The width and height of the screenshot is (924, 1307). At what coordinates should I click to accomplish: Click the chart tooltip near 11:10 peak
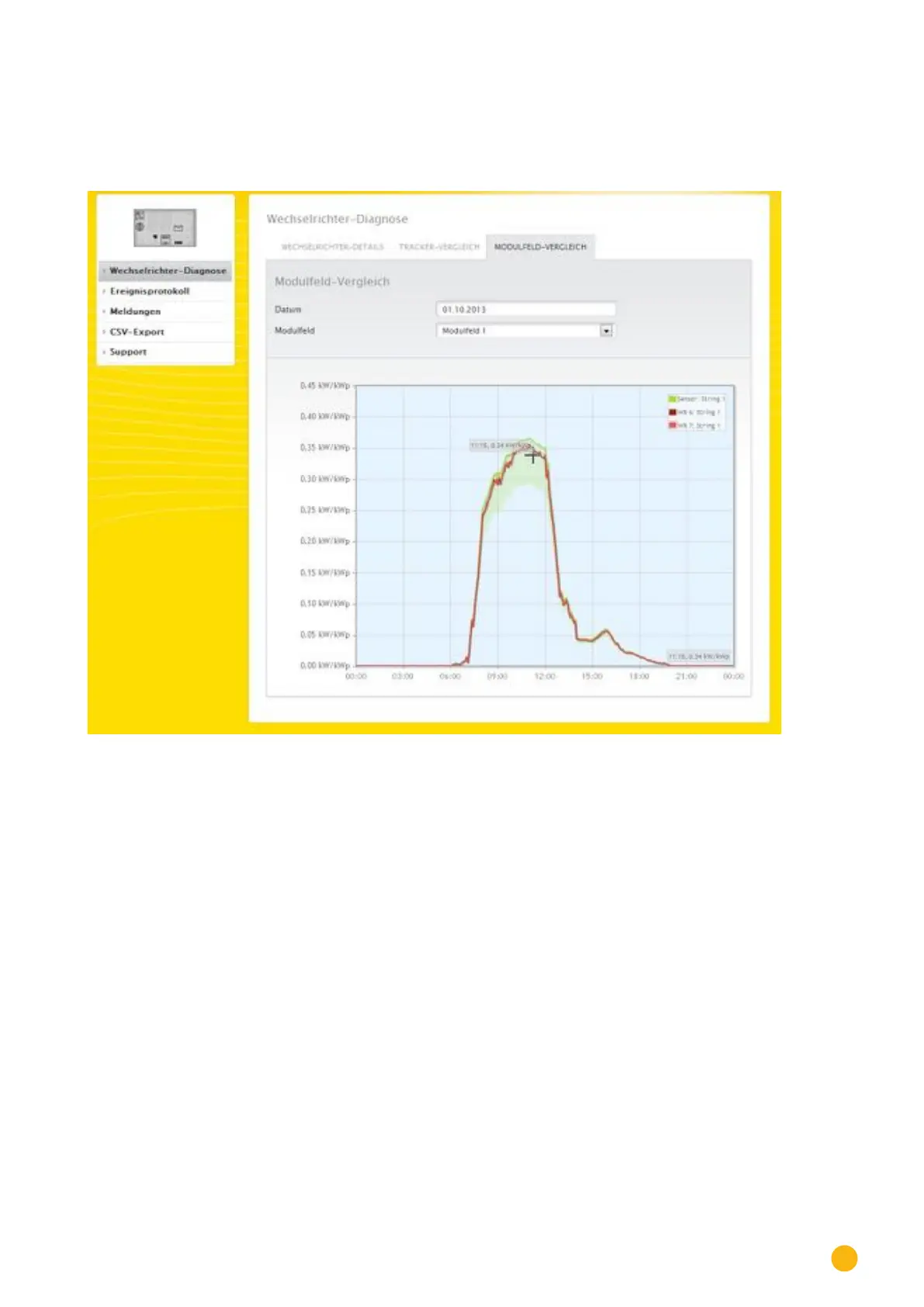click(x=499, y=445)
